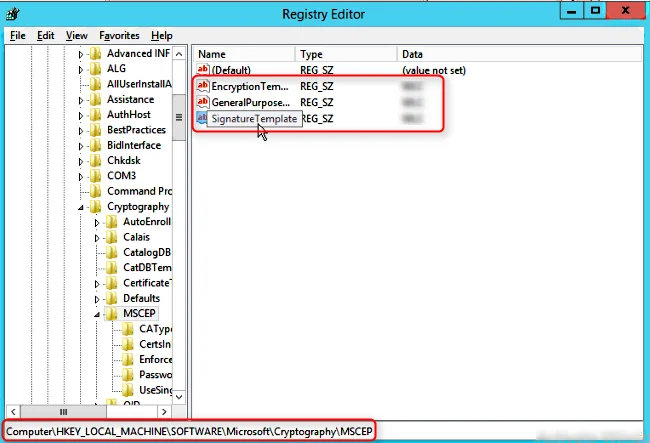The height and width of the screenshot is (443, 650).
Task: Expand the Advanced INF key
Action: (x=81, y=54)
